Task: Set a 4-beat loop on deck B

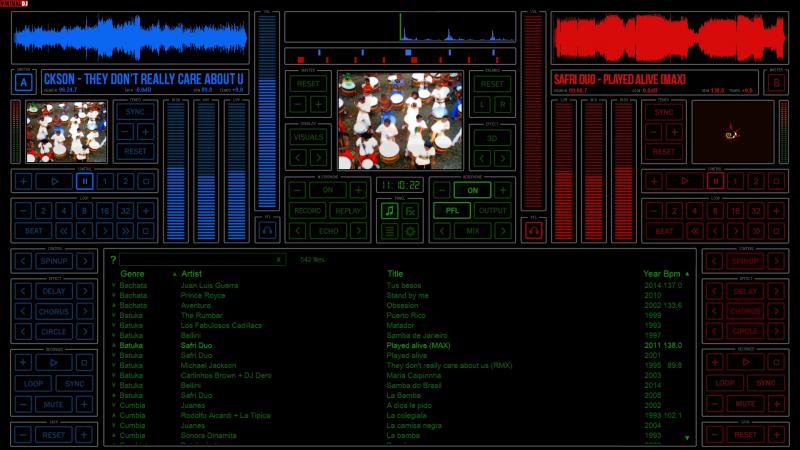Action: coord(694,210)
